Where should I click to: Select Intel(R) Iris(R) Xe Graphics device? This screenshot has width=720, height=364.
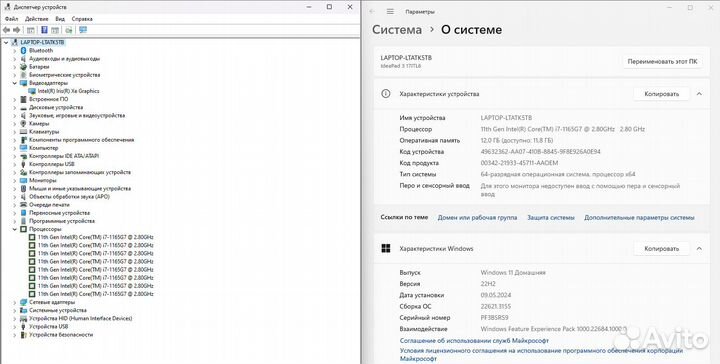pyautogui.click(x=68, y=91)
